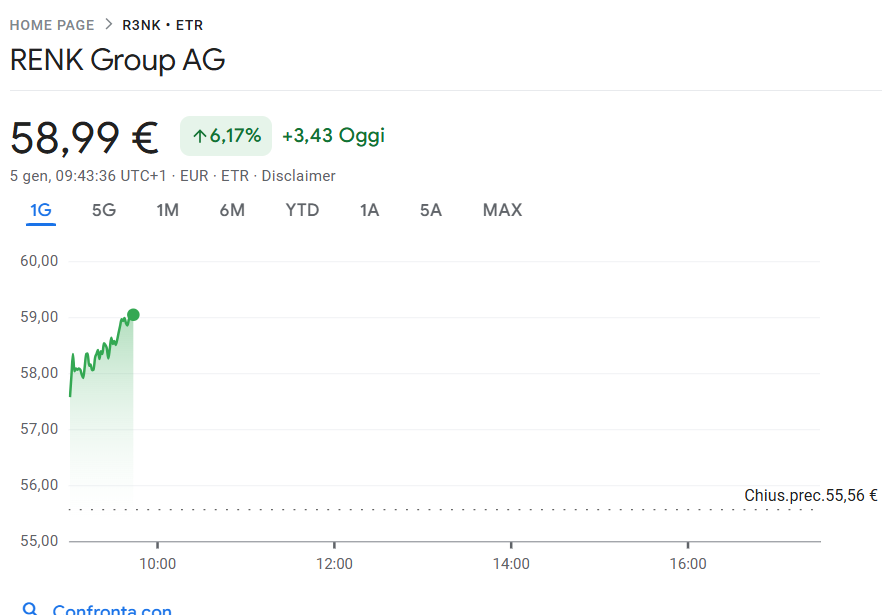Click the 12:00 time axis label
882x615 pixels.
[334, 564]
